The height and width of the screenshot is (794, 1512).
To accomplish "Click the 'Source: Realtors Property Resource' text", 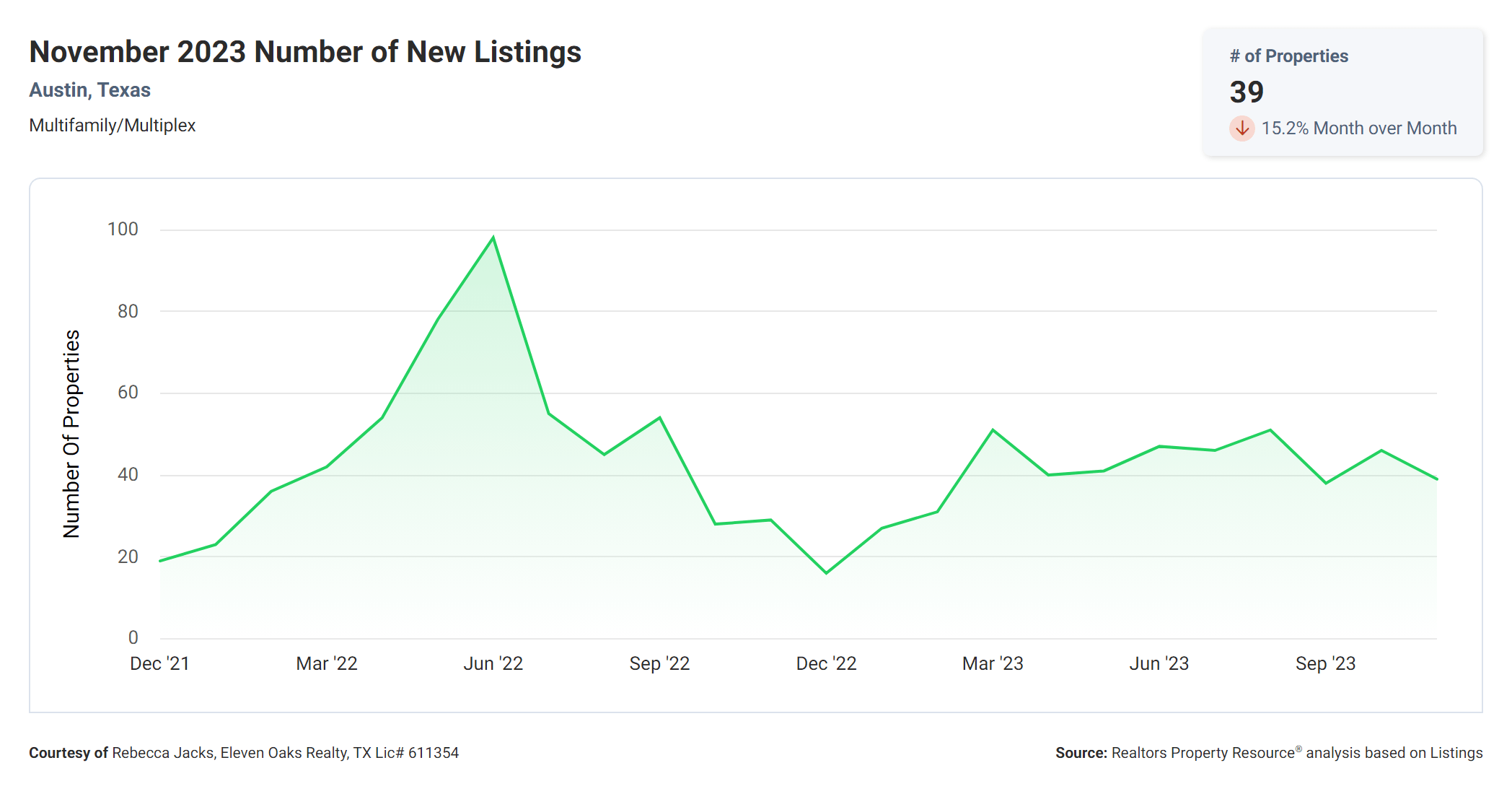I will coord(1269,753).
